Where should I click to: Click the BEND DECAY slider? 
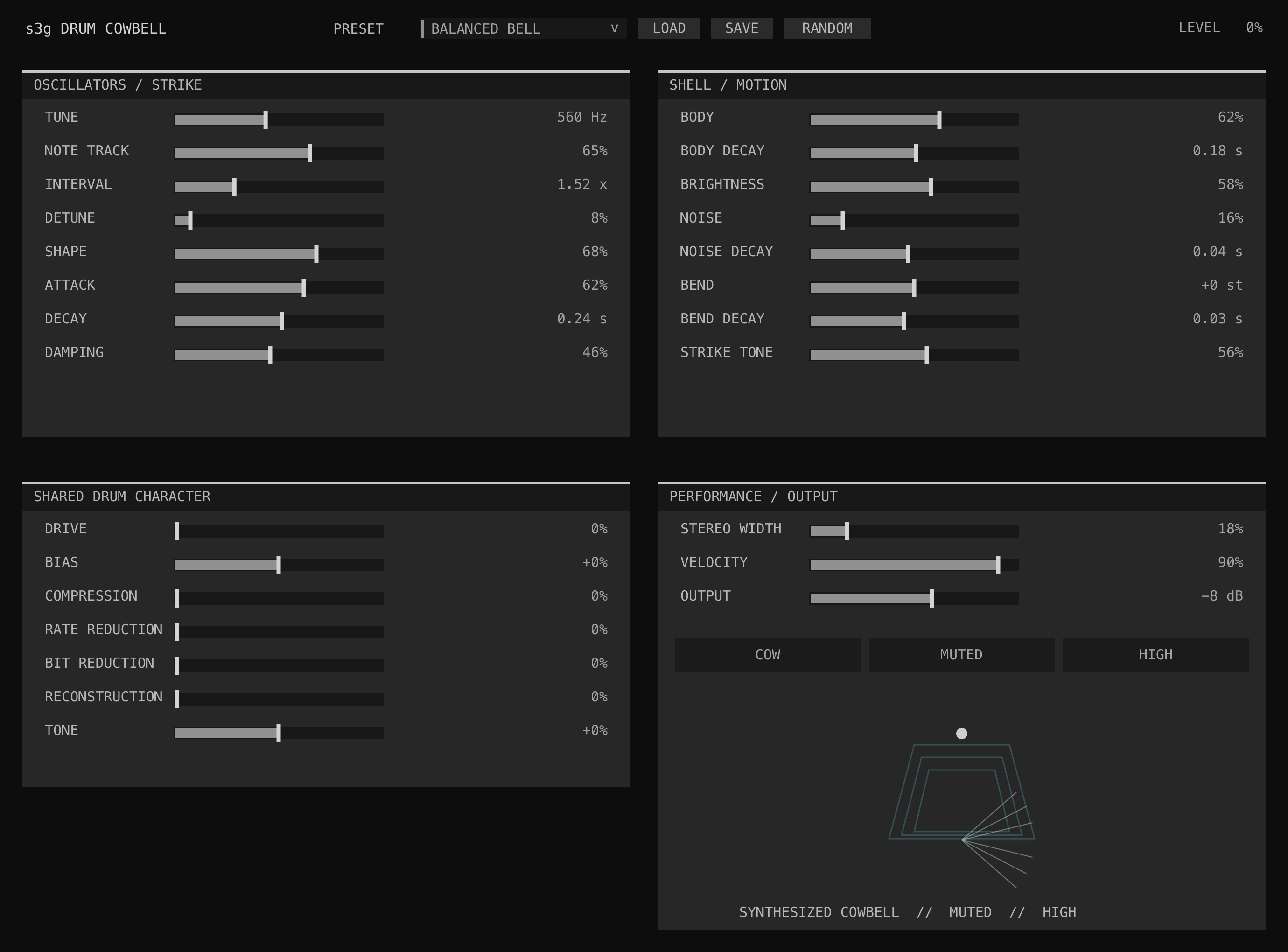tap(914, 321)
